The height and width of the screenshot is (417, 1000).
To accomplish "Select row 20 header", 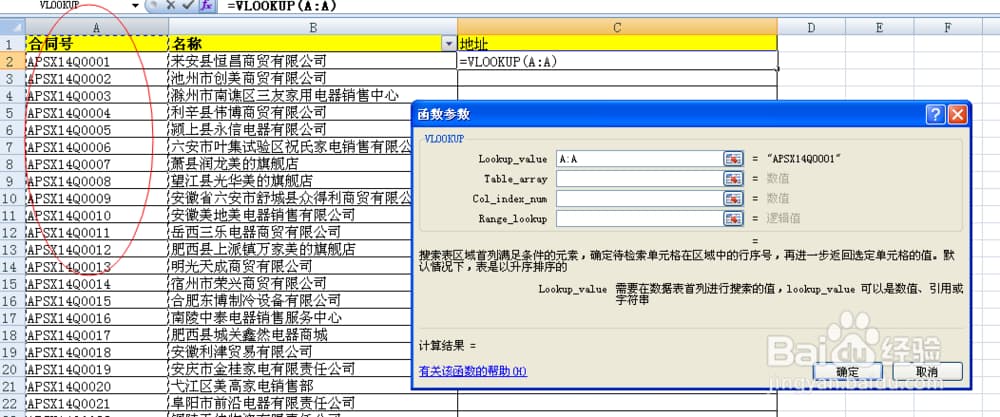I will click(x=12, y=369).
